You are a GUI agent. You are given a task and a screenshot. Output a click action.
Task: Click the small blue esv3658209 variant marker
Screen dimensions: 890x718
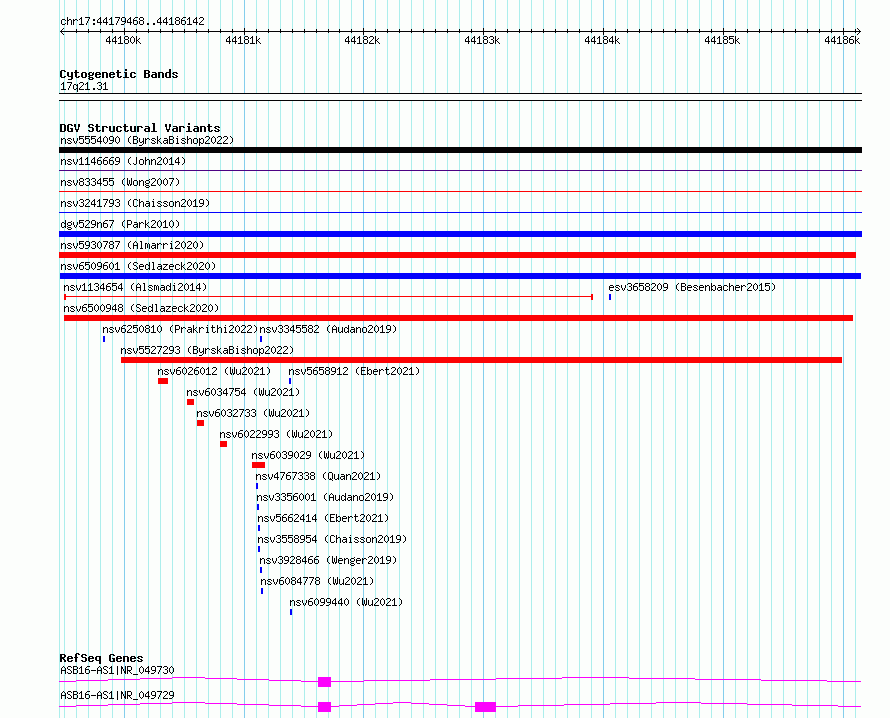[x=610, y=297]
